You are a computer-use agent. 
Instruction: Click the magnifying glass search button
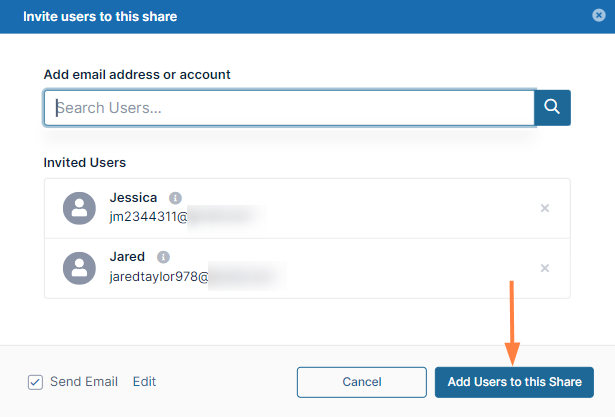click(x=552, y=108)
